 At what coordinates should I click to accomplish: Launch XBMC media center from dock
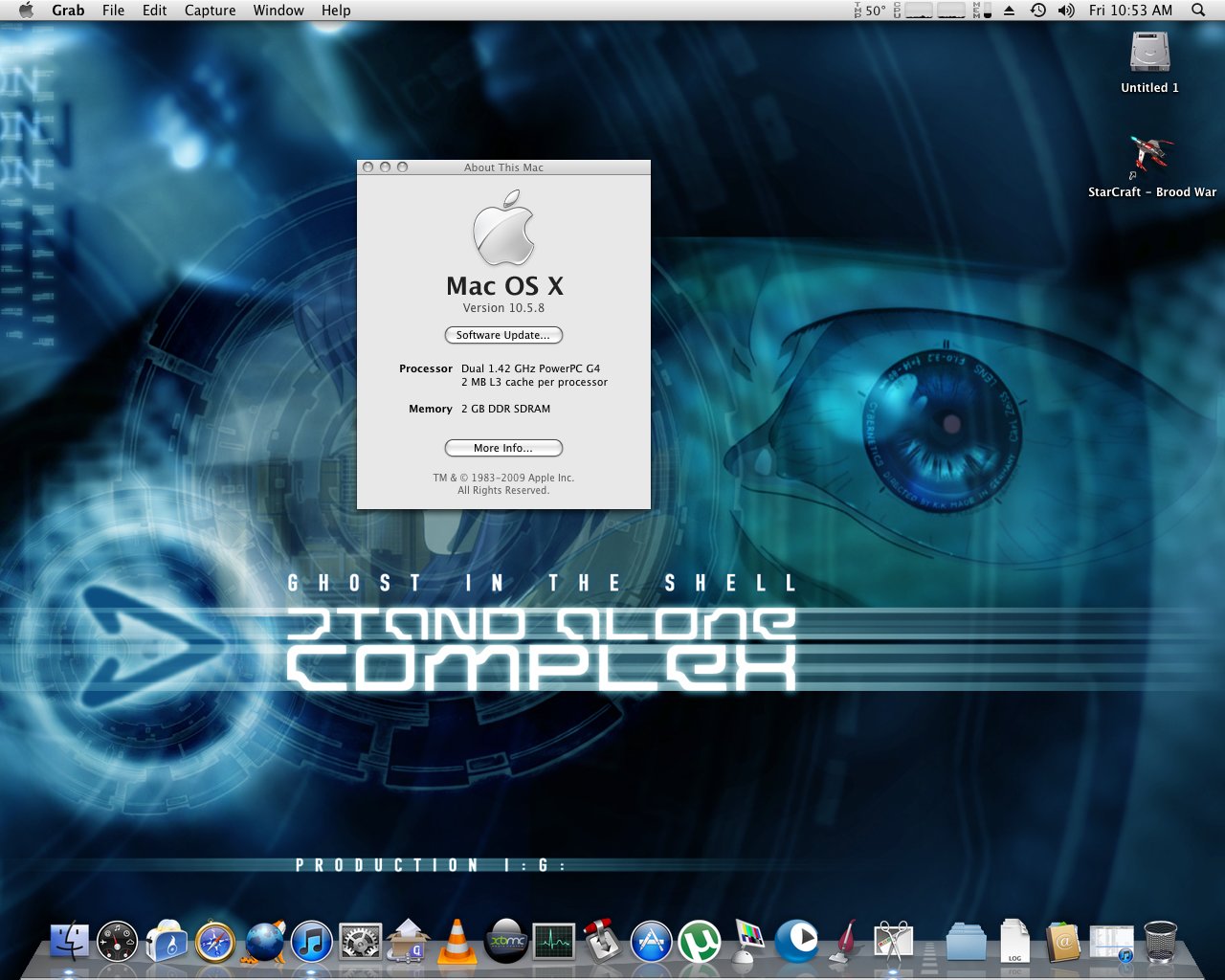point(506,943)
